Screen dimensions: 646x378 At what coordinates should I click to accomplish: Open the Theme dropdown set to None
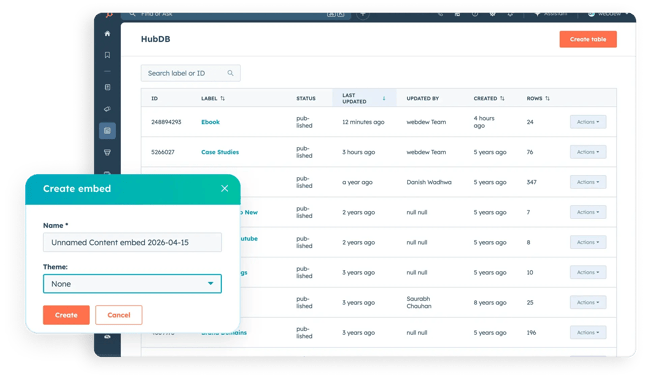[132, 284]
